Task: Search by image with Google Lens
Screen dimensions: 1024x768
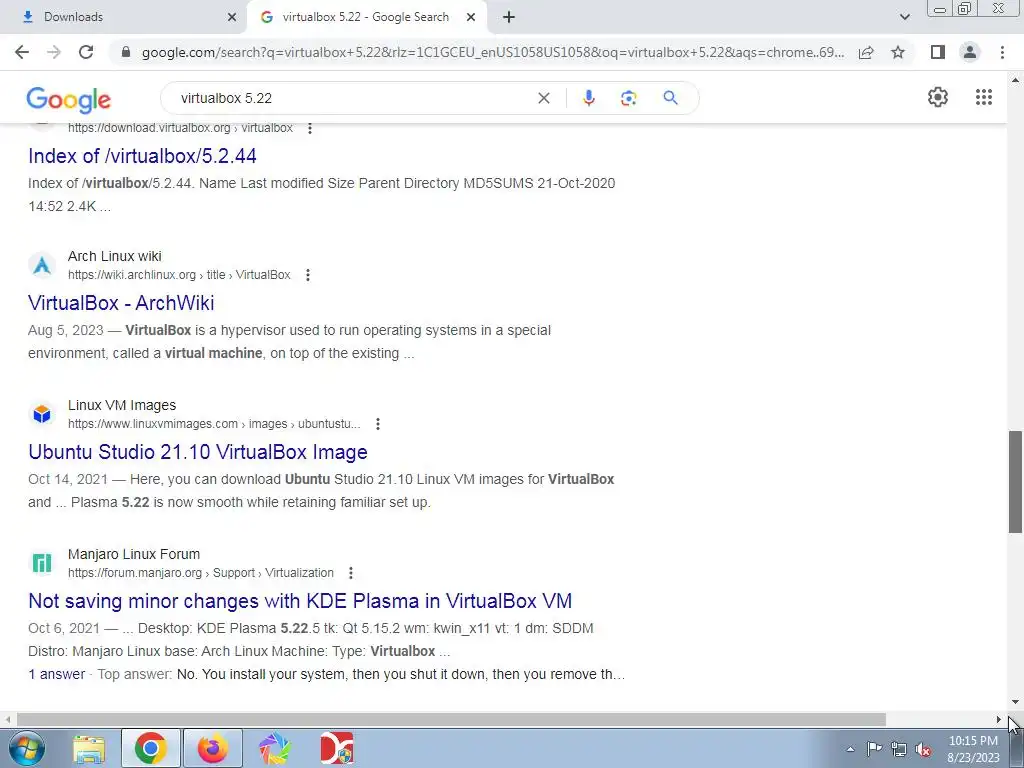Action: tap(629, 98)
